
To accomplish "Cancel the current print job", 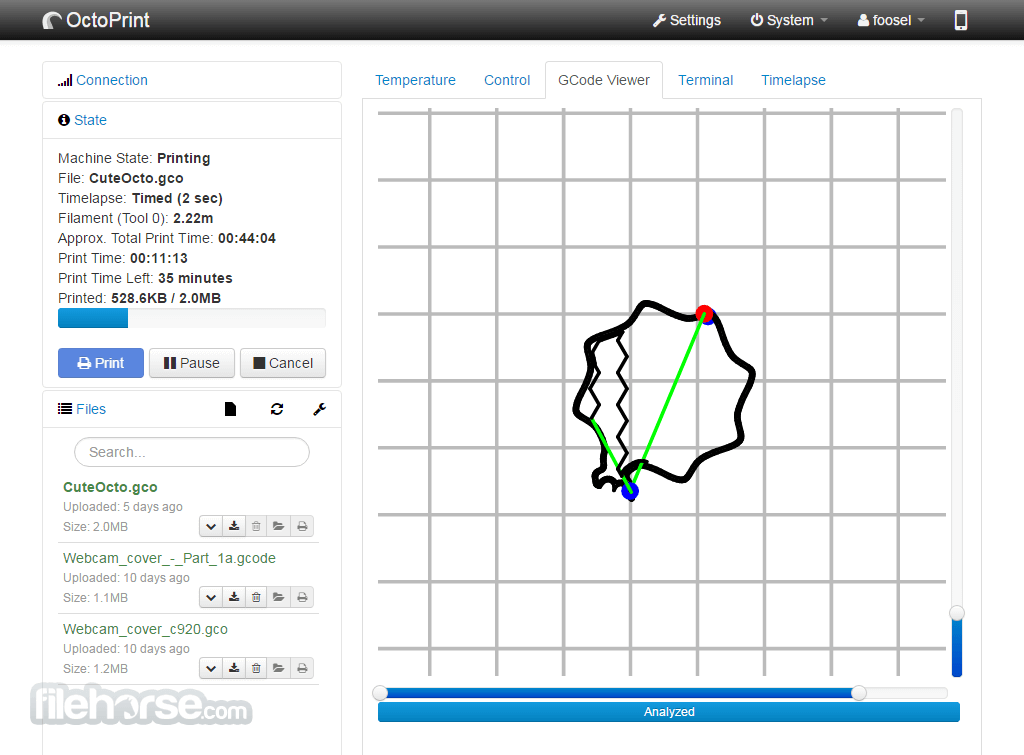I will (x=283, y=363).
